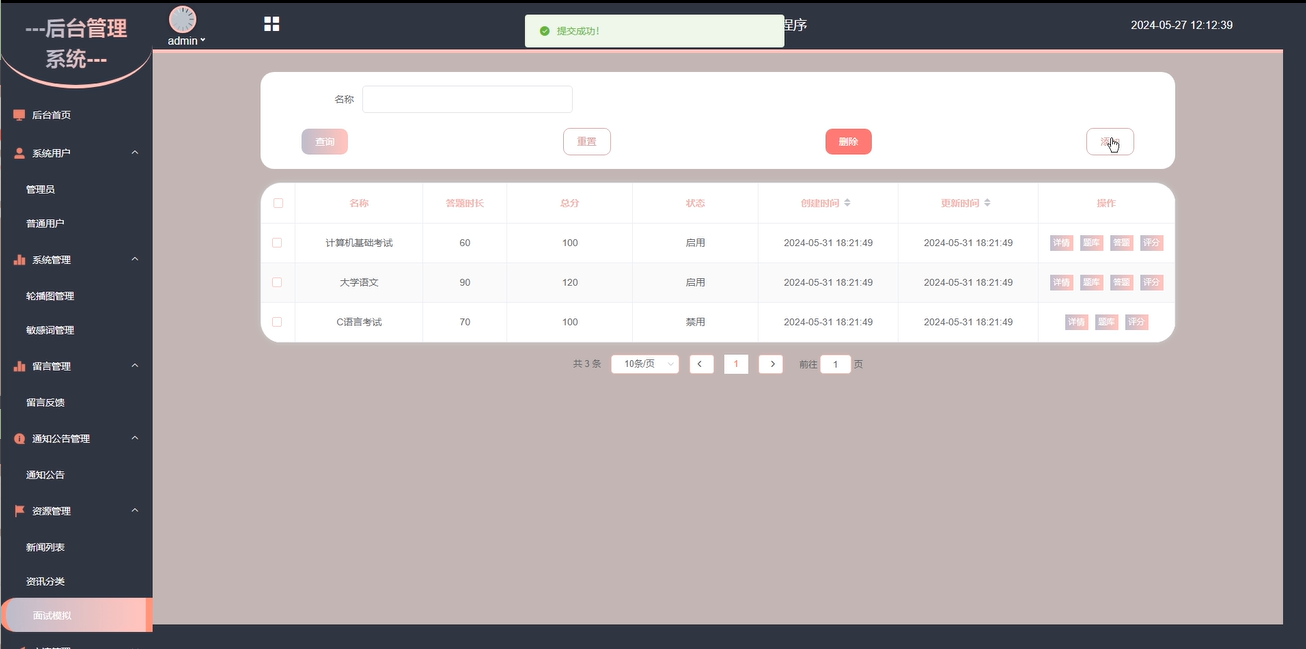Click the person icon beside 系统用户
Viewport: 1306px width, 649px height.
19,153
